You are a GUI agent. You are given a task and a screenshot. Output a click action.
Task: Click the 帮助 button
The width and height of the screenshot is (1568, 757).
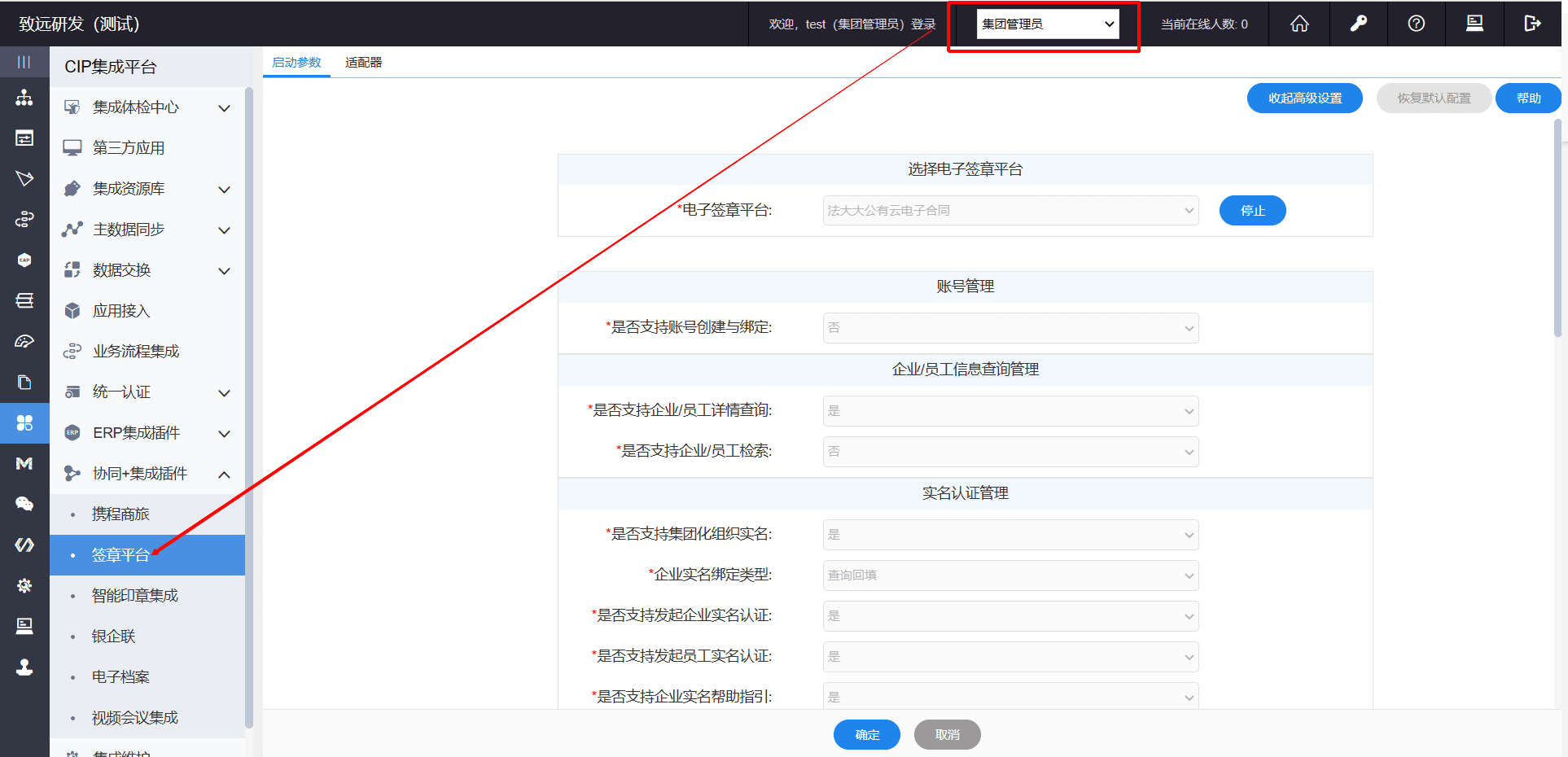tap(1528, 98)
